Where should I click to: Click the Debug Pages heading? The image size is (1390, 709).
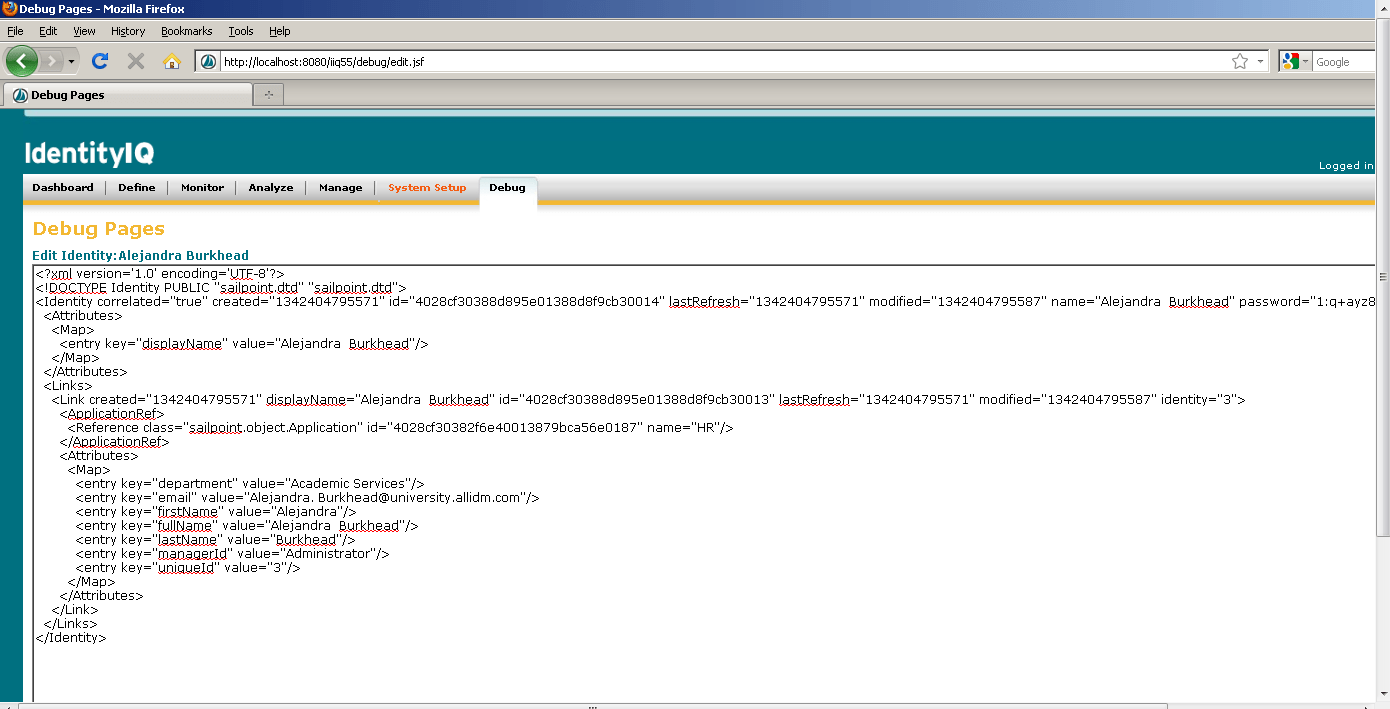click(99, 229)
